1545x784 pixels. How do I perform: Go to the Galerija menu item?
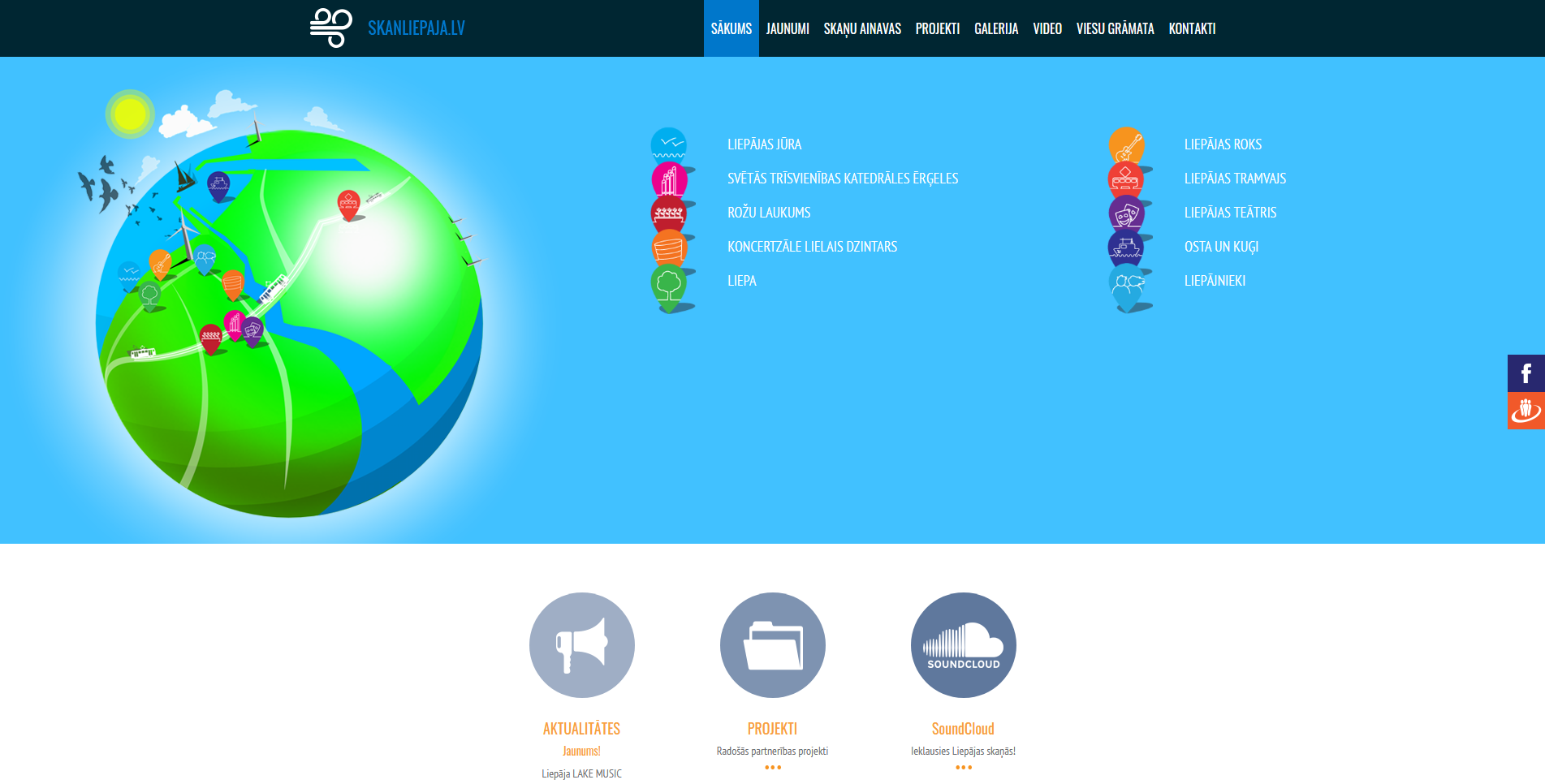pyautogui.click(x=995, y=28)
